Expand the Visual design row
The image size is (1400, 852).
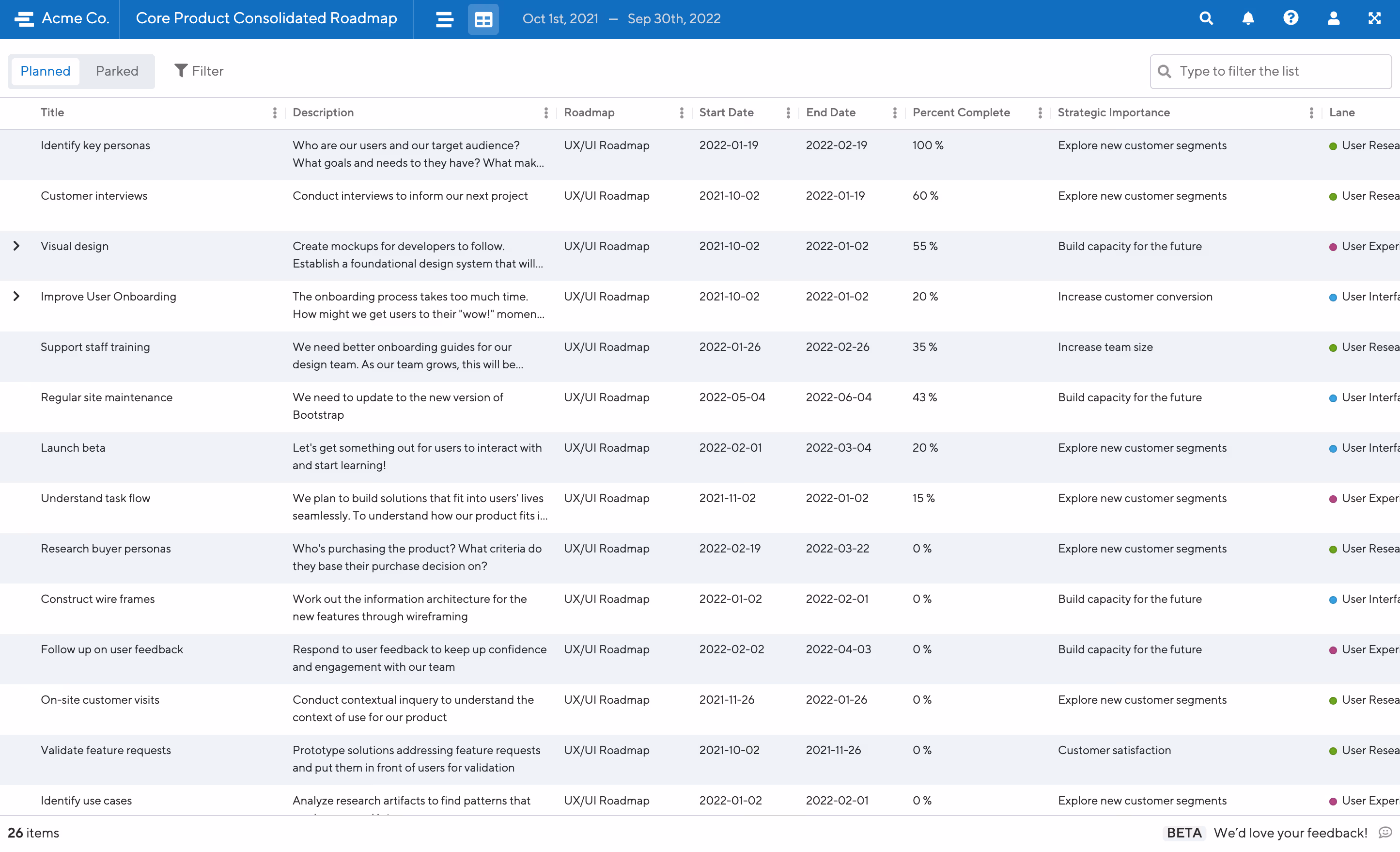pyautogui.click(x=16, y=246)
